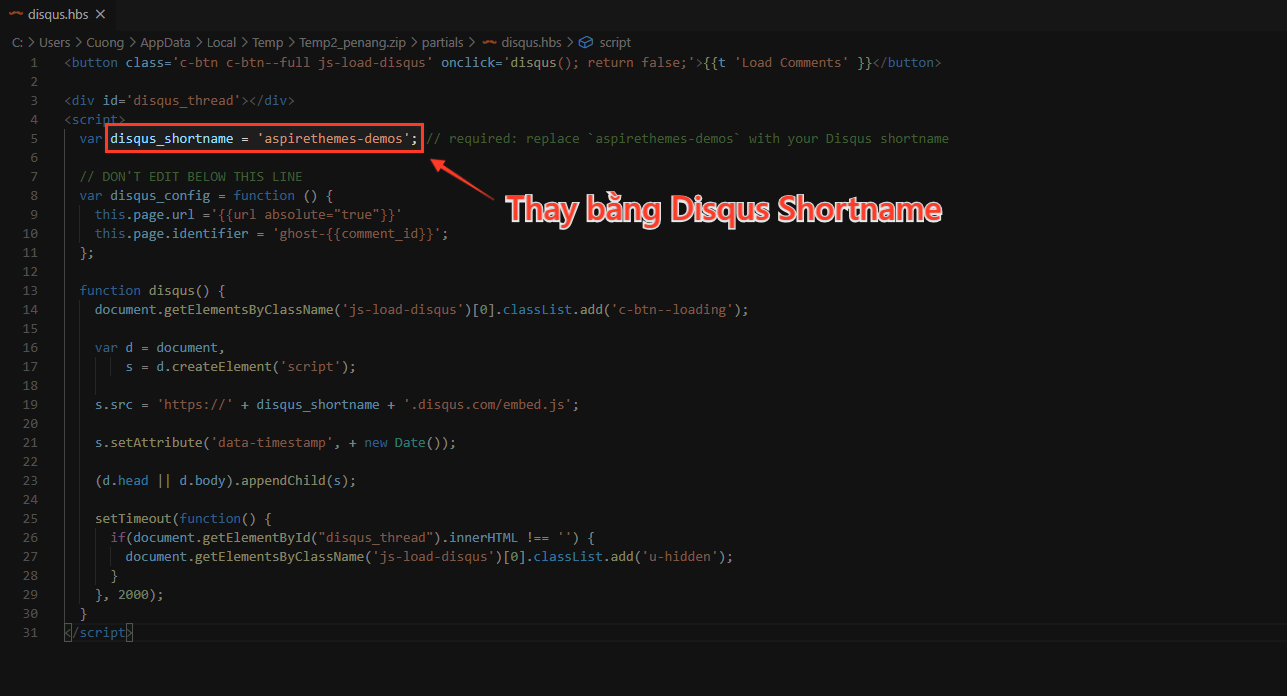
Task: Click line number 19 in the gutter
Action: coord(30,404)
